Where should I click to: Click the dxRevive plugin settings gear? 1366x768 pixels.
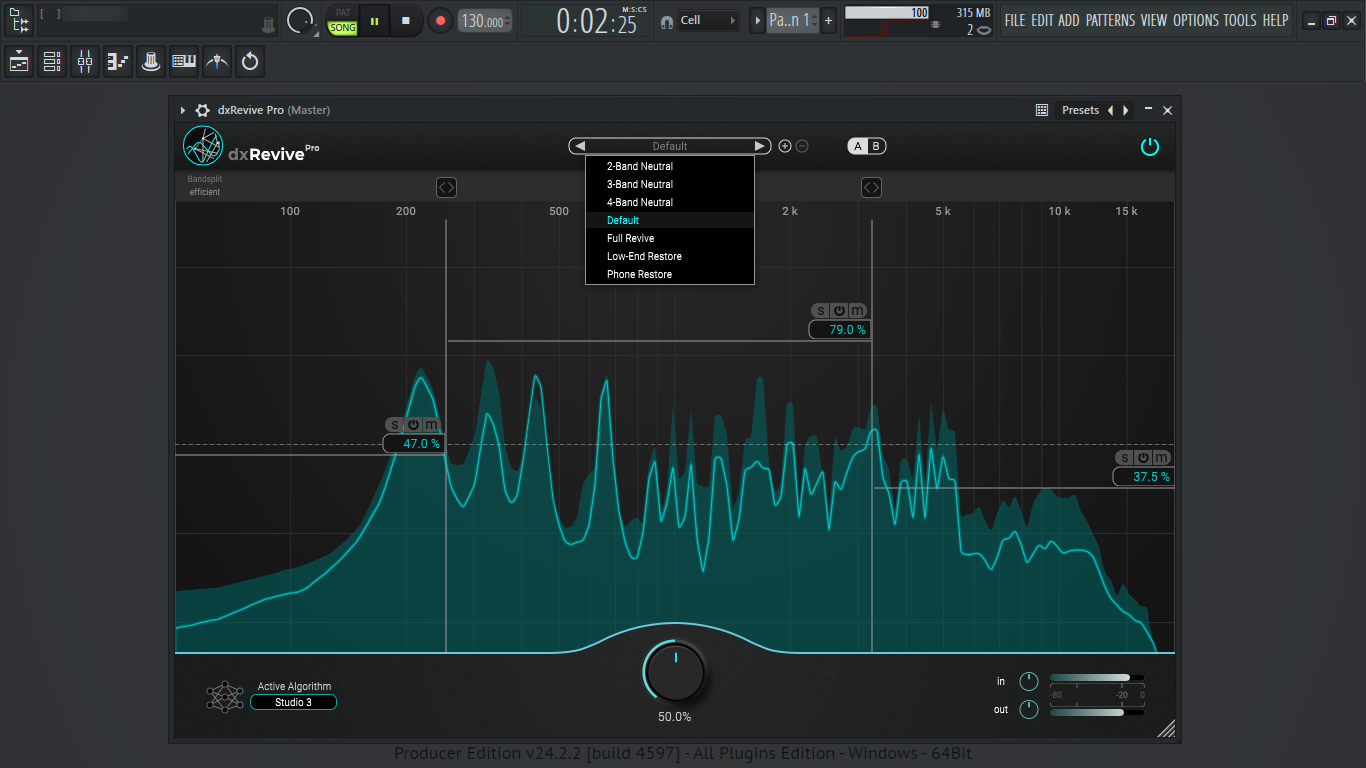pos(202,110)
